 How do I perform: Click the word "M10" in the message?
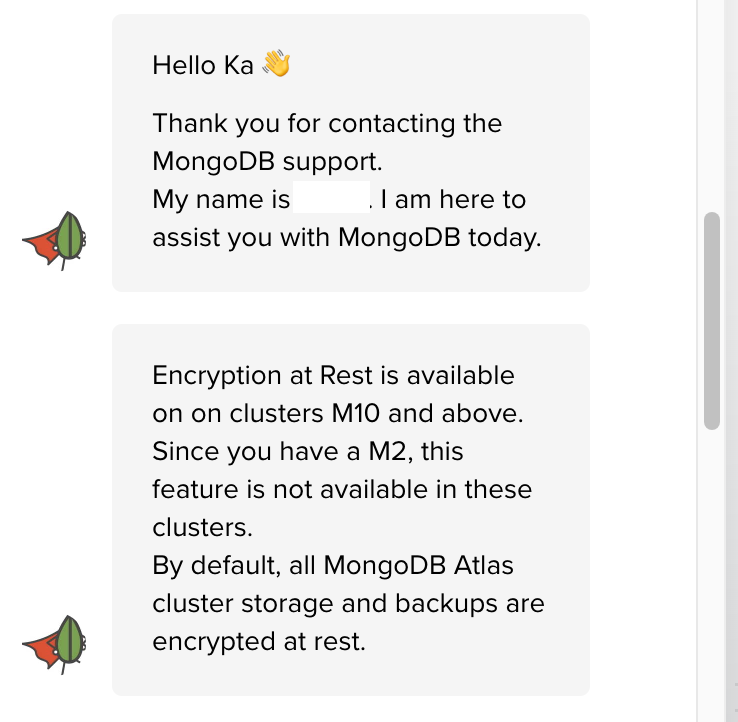373,414
